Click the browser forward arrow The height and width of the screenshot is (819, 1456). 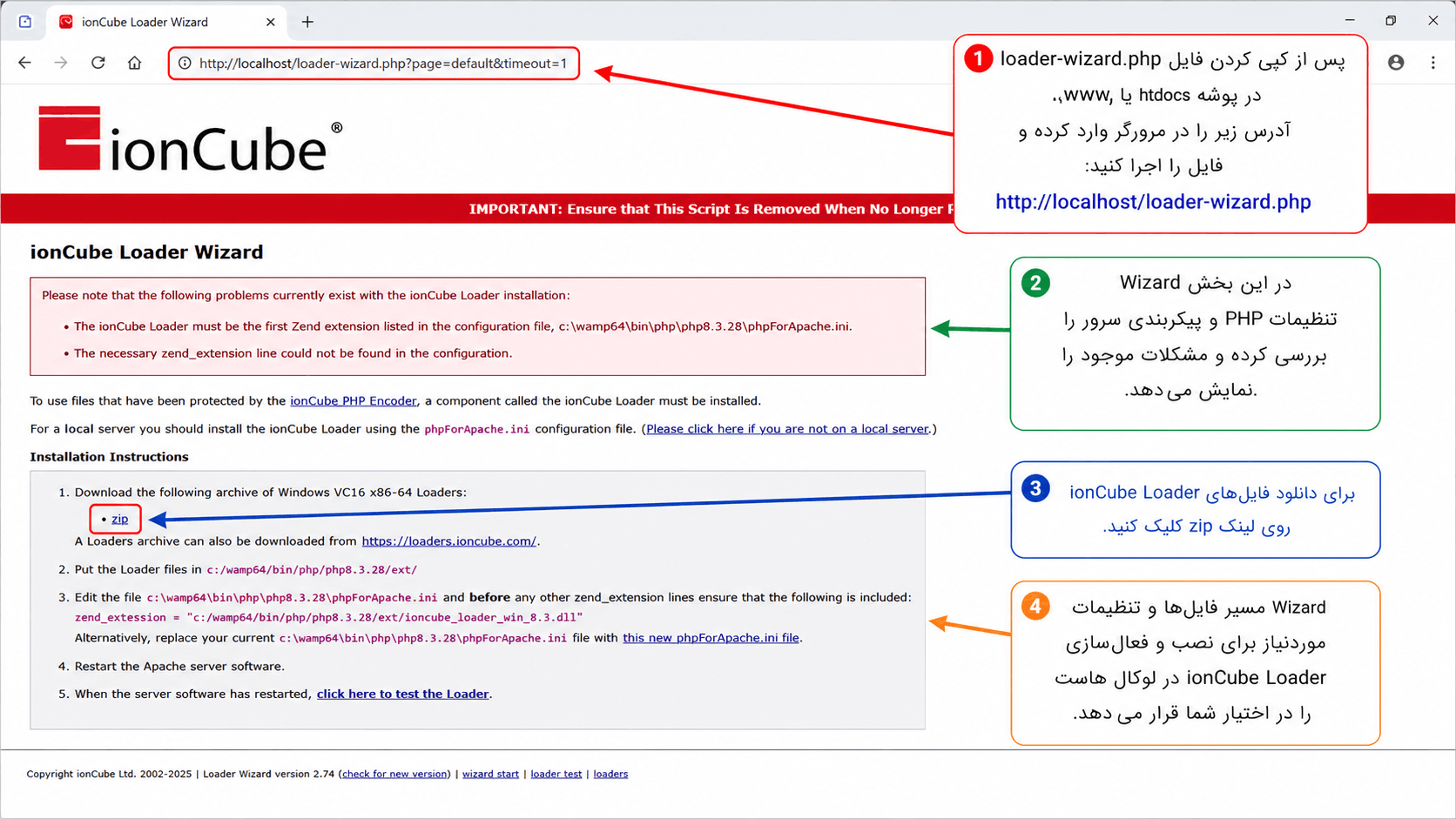pos(61,63)
